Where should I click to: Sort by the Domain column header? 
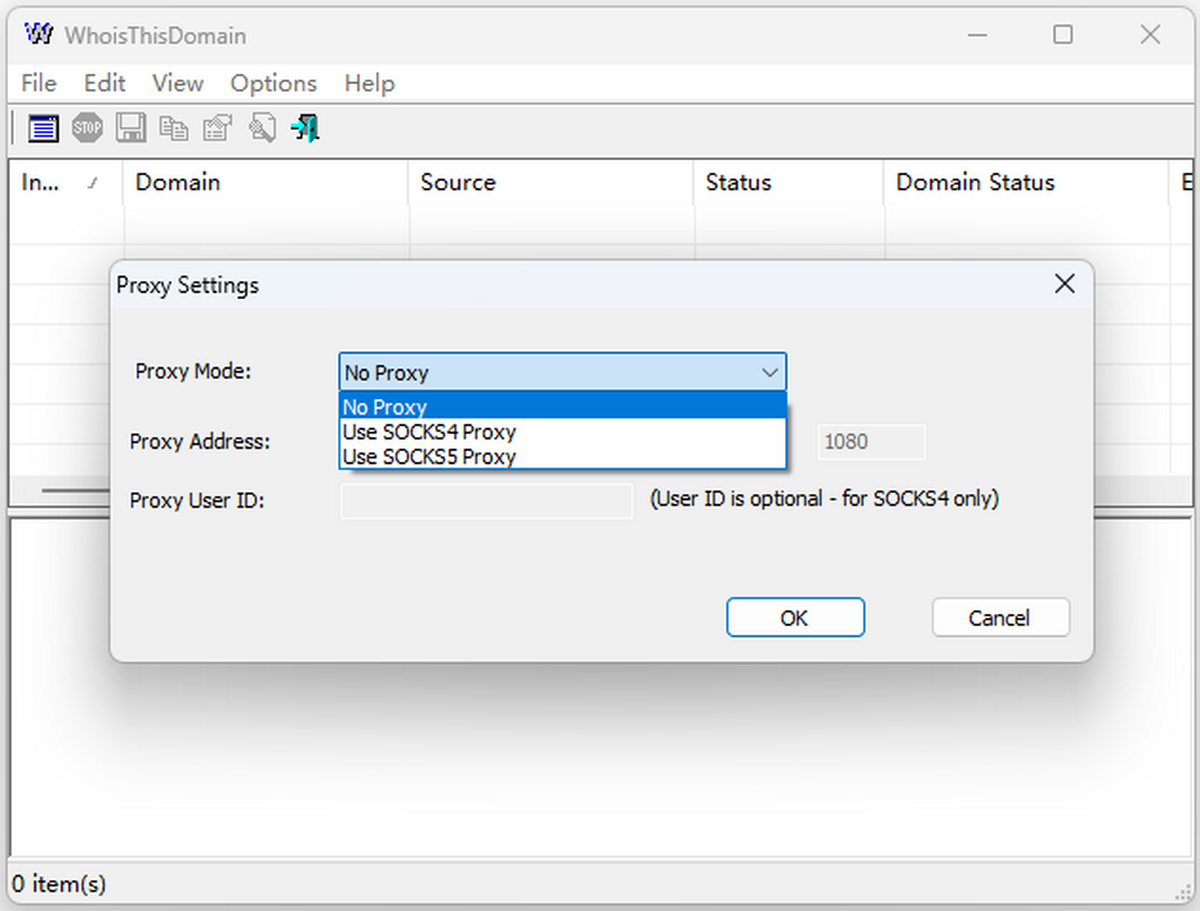266,183
